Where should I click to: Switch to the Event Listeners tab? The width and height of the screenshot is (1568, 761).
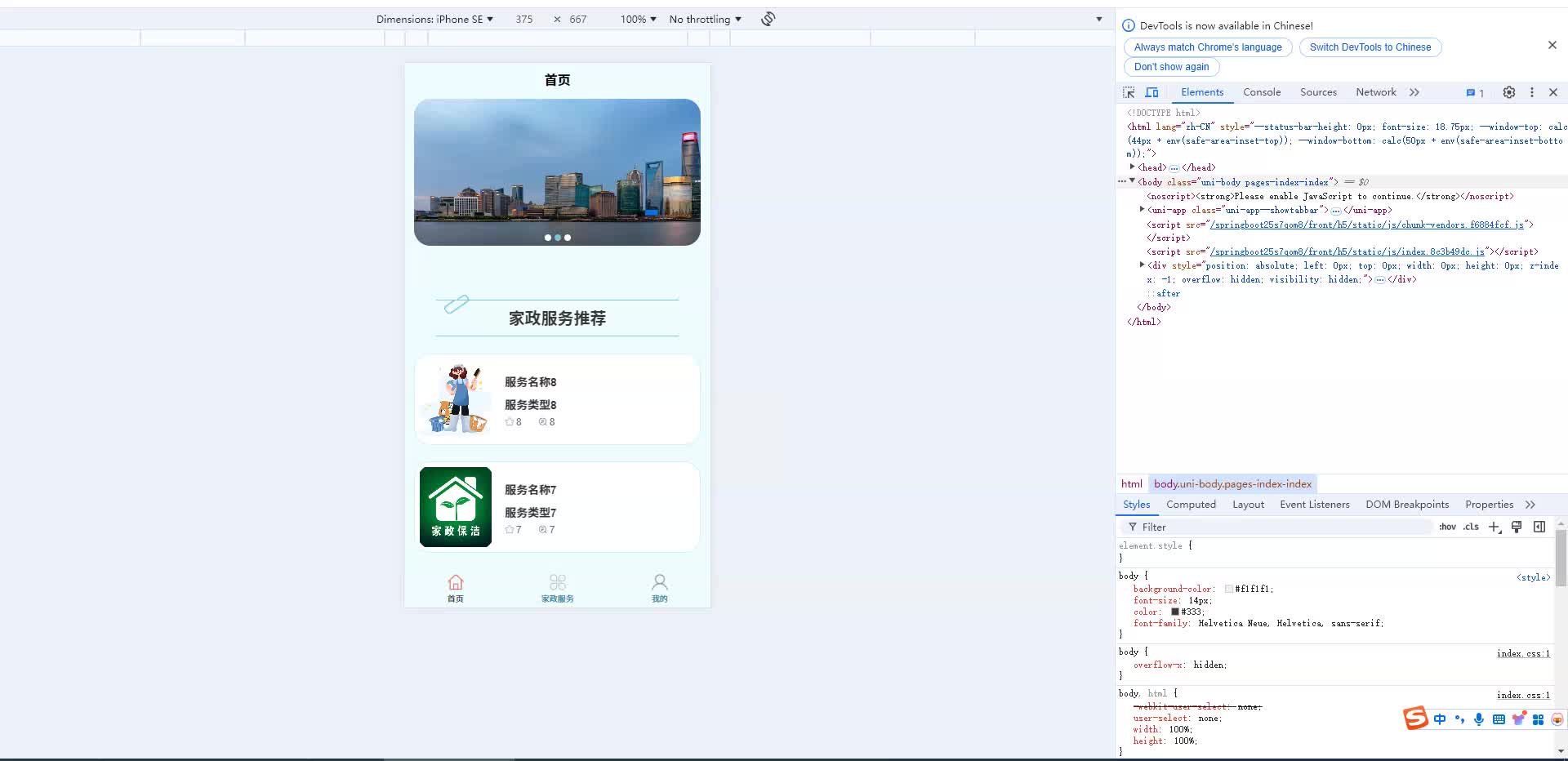(x=1314, y=504)
